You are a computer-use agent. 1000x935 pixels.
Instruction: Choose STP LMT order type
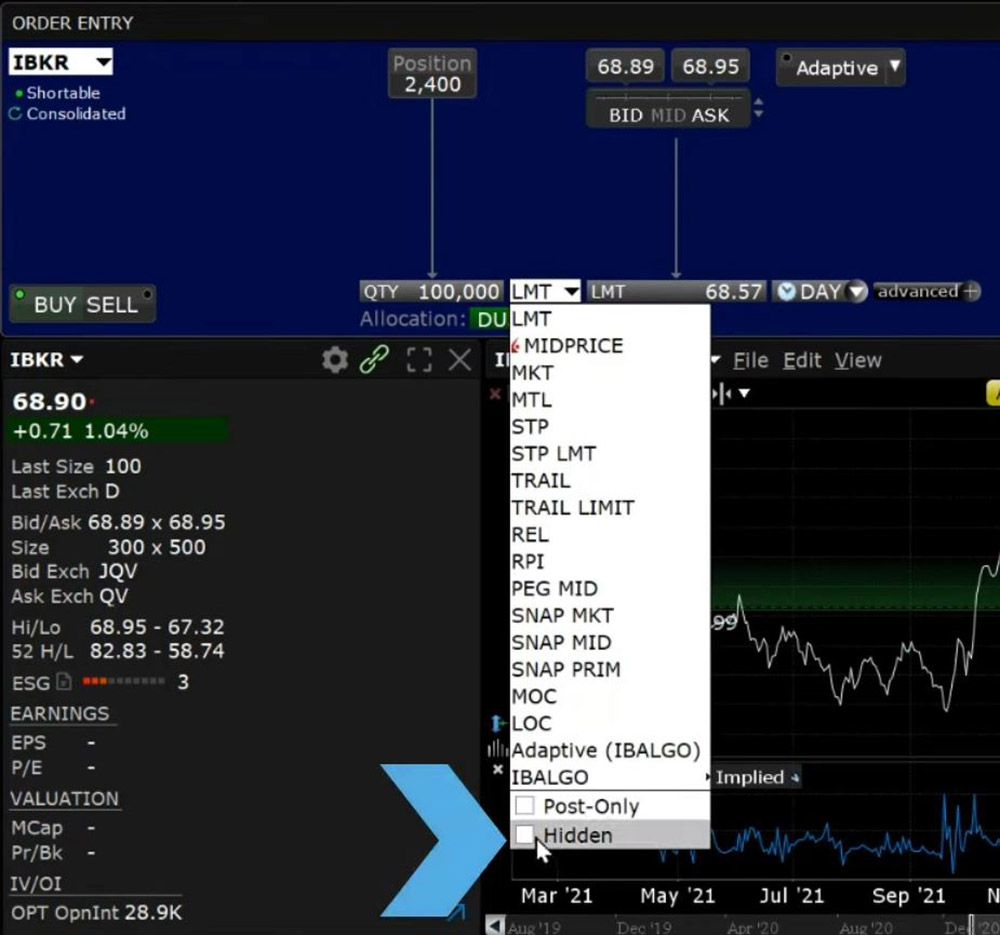pos(610,453)
